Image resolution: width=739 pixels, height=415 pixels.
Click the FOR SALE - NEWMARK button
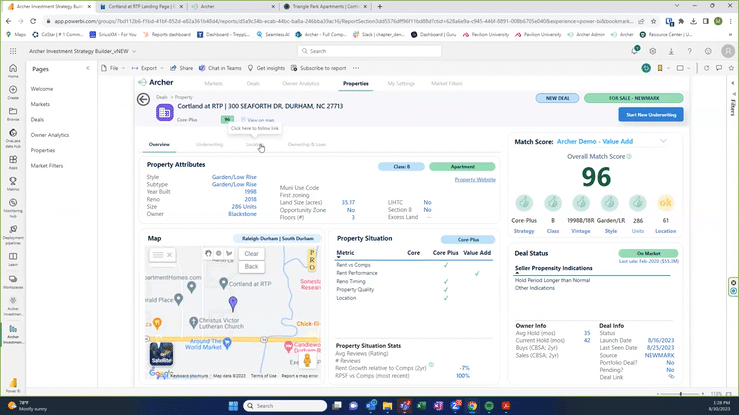pyautogui.click(x=633, y=98)
